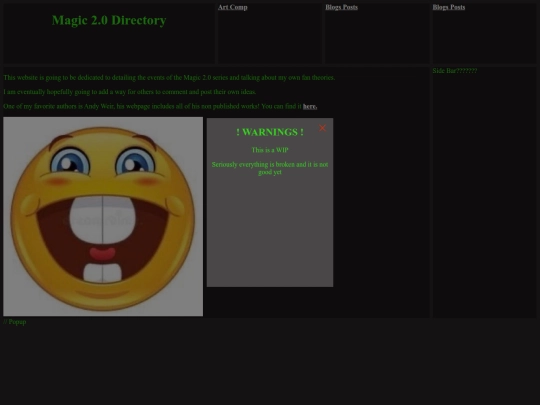The height and width of the screenshot is (405, 540).
Task: Click the 'I am eventually hopefully going' sentence
Action: (130, 92)
